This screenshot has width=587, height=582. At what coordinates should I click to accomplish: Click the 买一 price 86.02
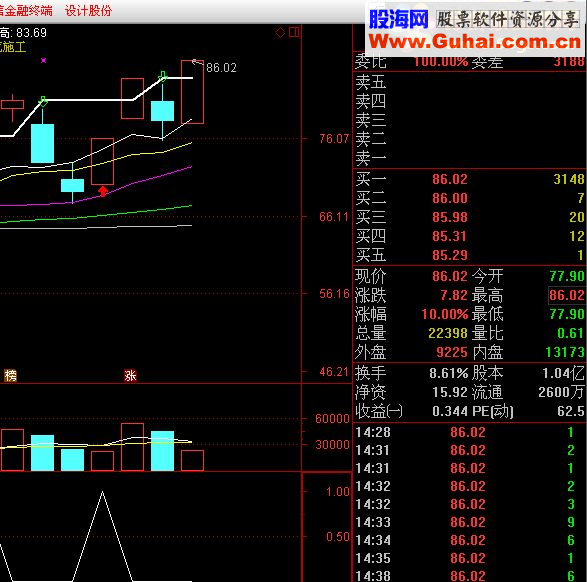coord(450,179)
